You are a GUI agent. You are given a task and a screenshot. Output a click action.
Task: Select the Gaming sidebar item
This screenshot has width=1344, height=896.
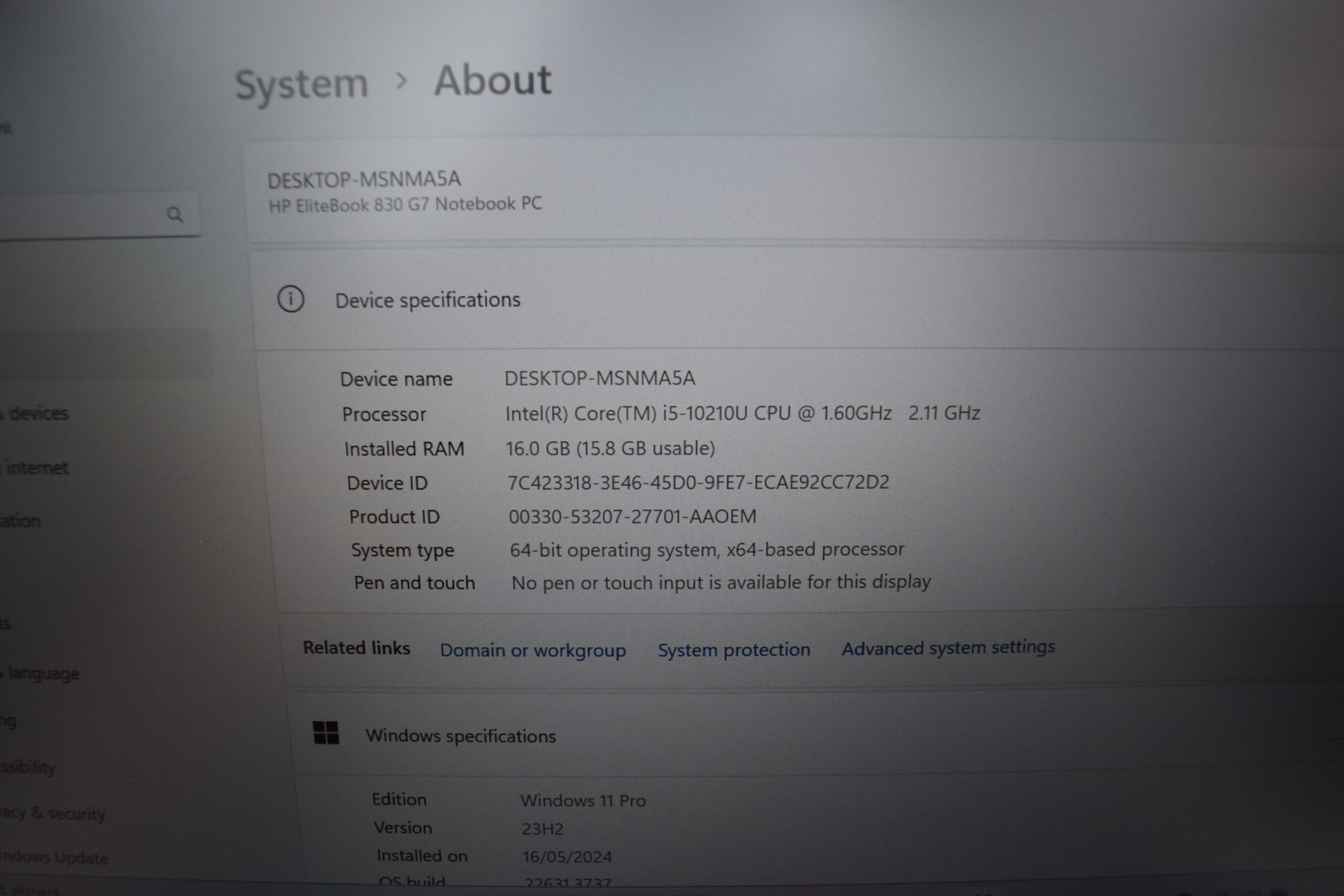8,721
